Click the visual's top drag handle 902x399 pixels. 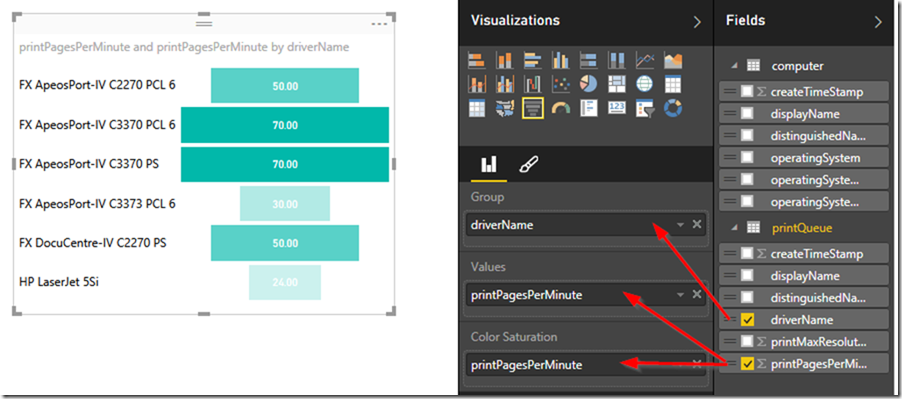(204, 24)
